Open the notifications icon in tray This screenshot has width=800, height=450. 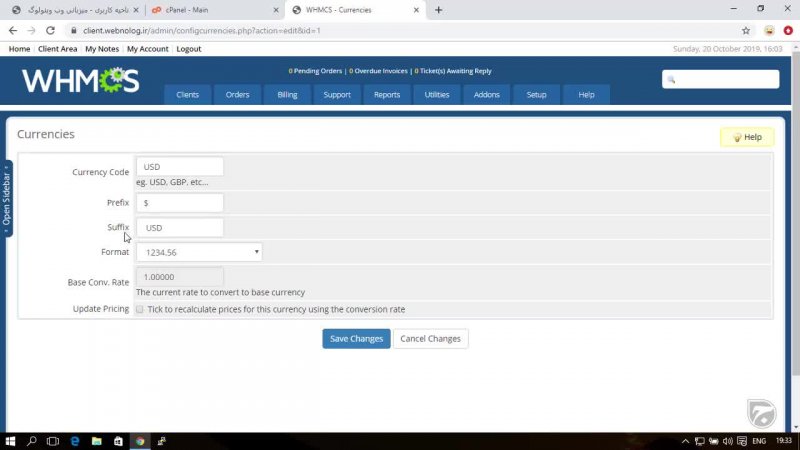tap(742, 441)
